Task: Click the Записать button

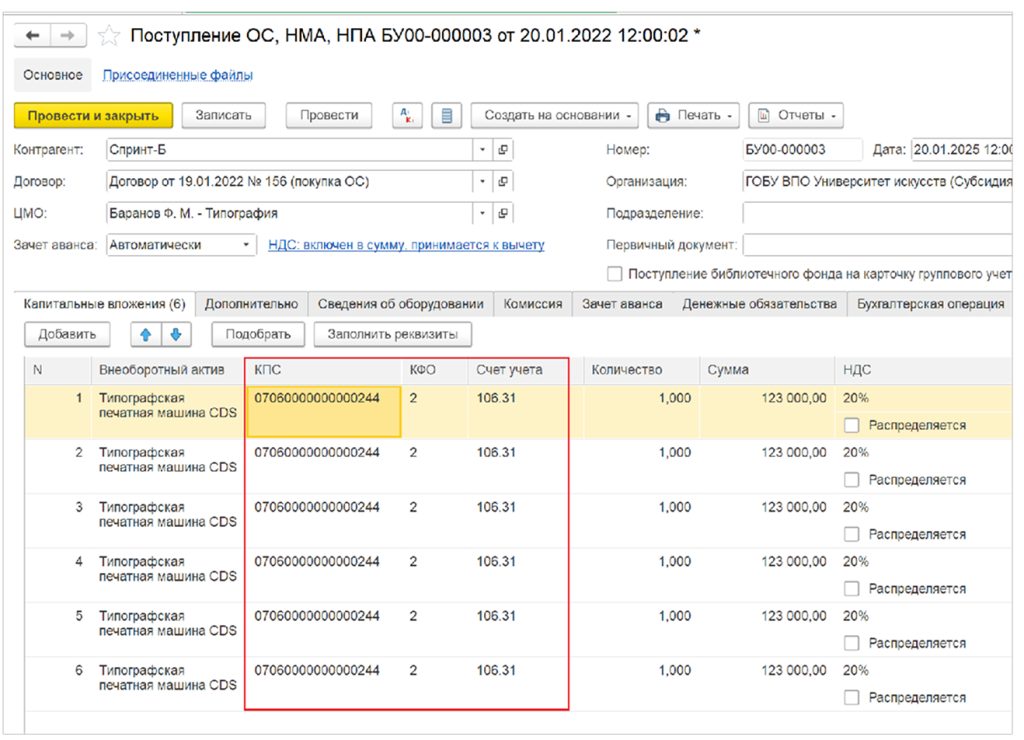Action: click(223, 116)
